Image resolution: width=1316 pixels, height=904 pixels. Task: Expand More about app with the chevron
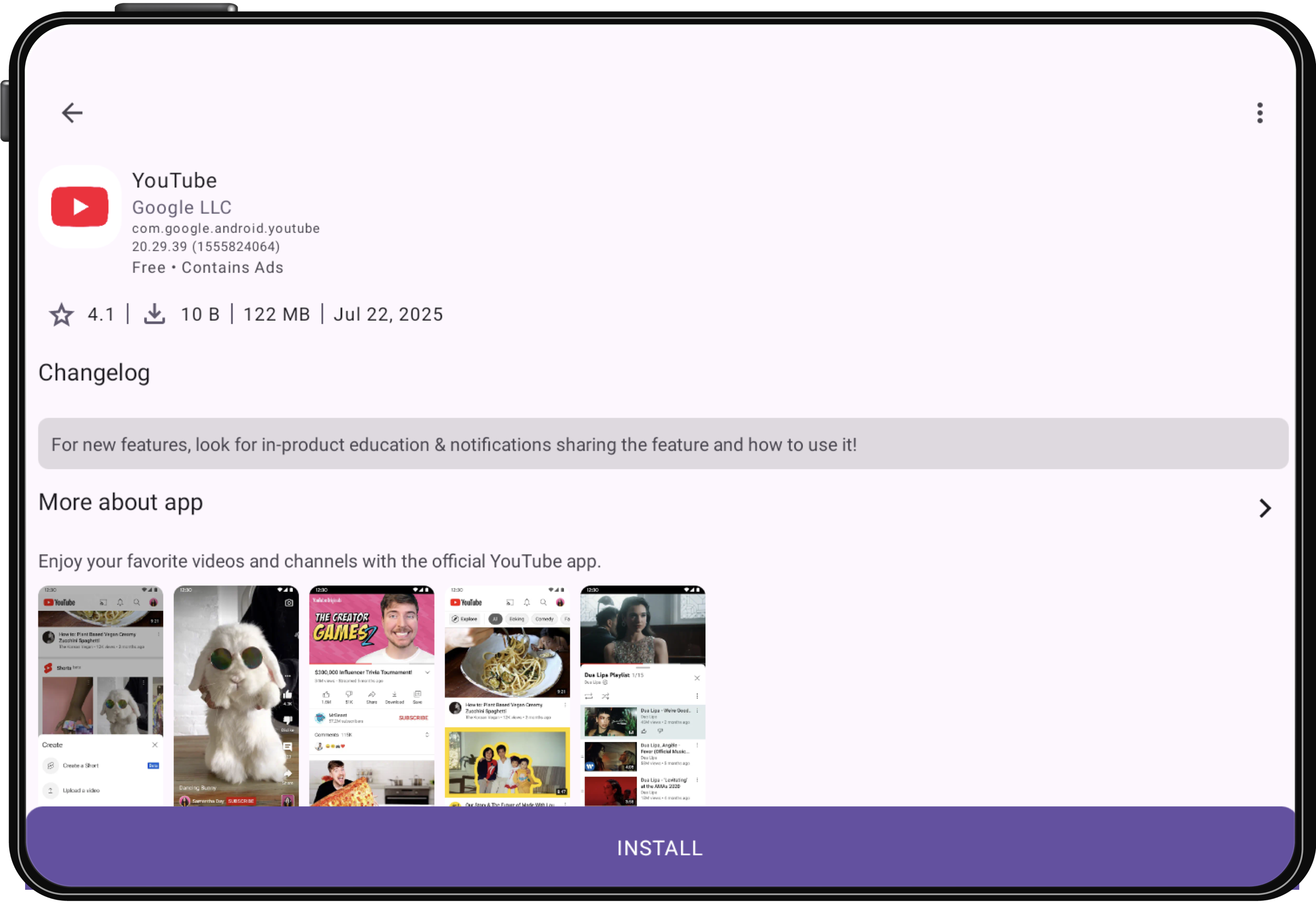point(1265,508)
